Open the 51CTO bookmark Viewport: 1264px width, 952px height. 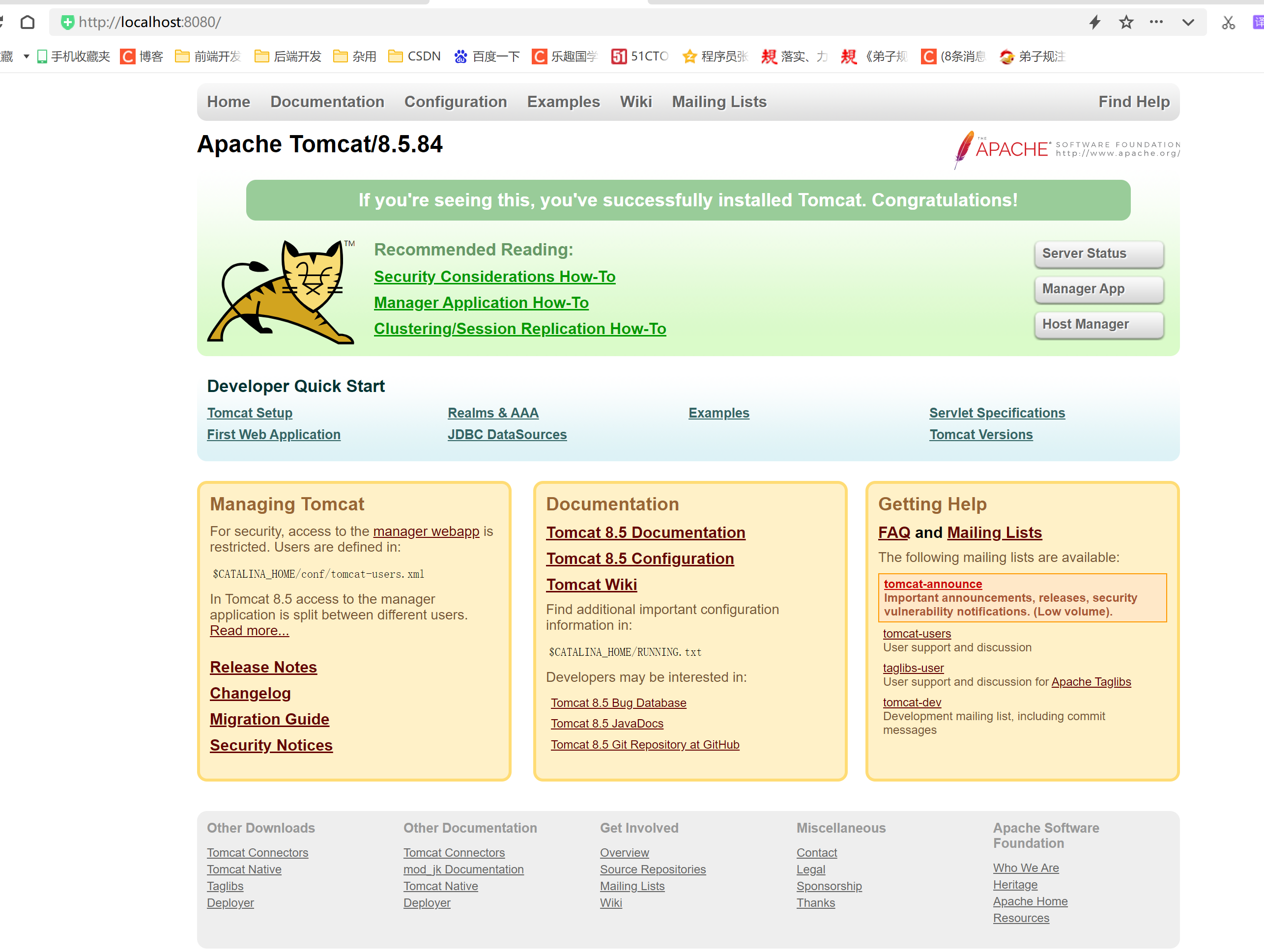(639, 56)
